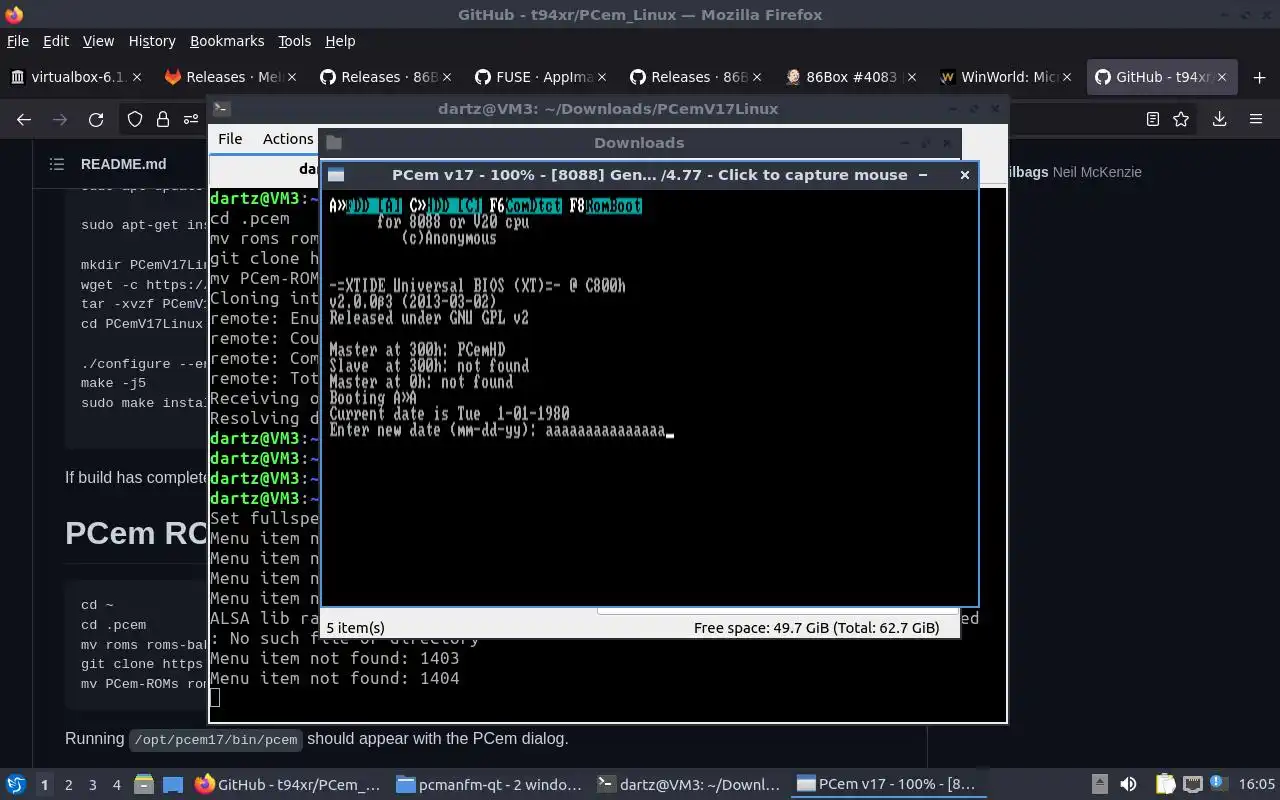Click README.md file heading
This screenshot has height=800, width=1280.
(x=123, y=164)
